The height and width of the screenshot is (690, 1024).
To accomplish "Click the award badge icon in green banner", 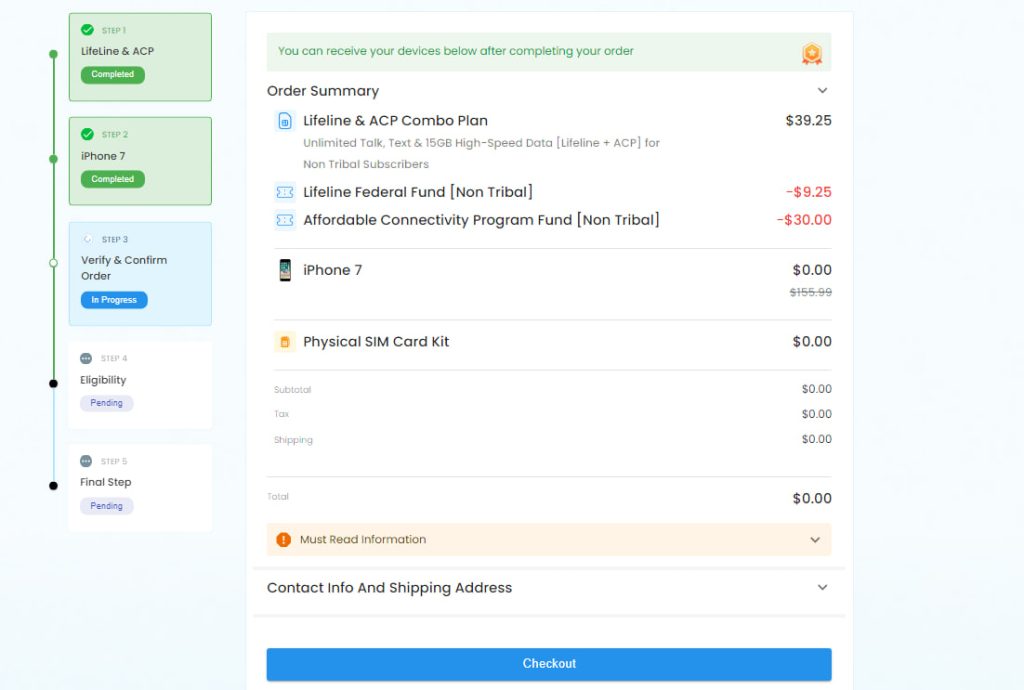I will pyautogui.click(x=812, y=54).
